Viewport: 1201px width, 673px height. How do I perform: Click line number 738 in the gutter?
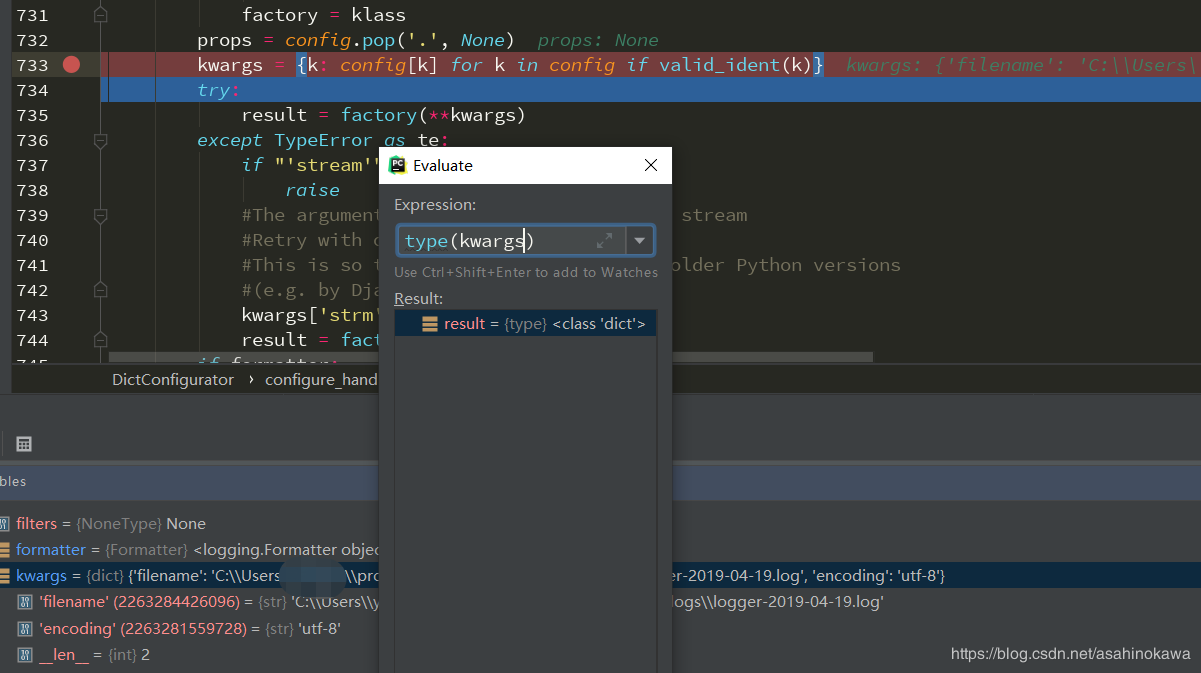point(32,190)
